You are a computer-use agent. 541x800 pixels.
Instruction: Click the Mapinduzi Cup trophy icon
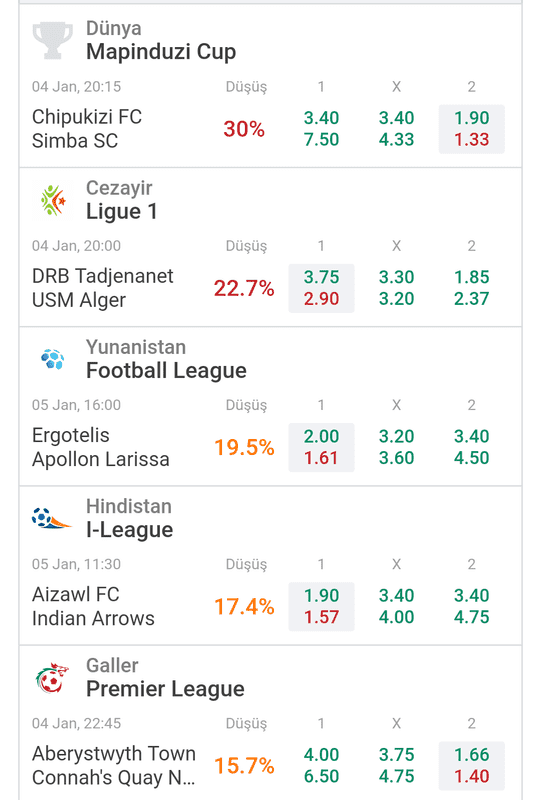pos(53,40)
